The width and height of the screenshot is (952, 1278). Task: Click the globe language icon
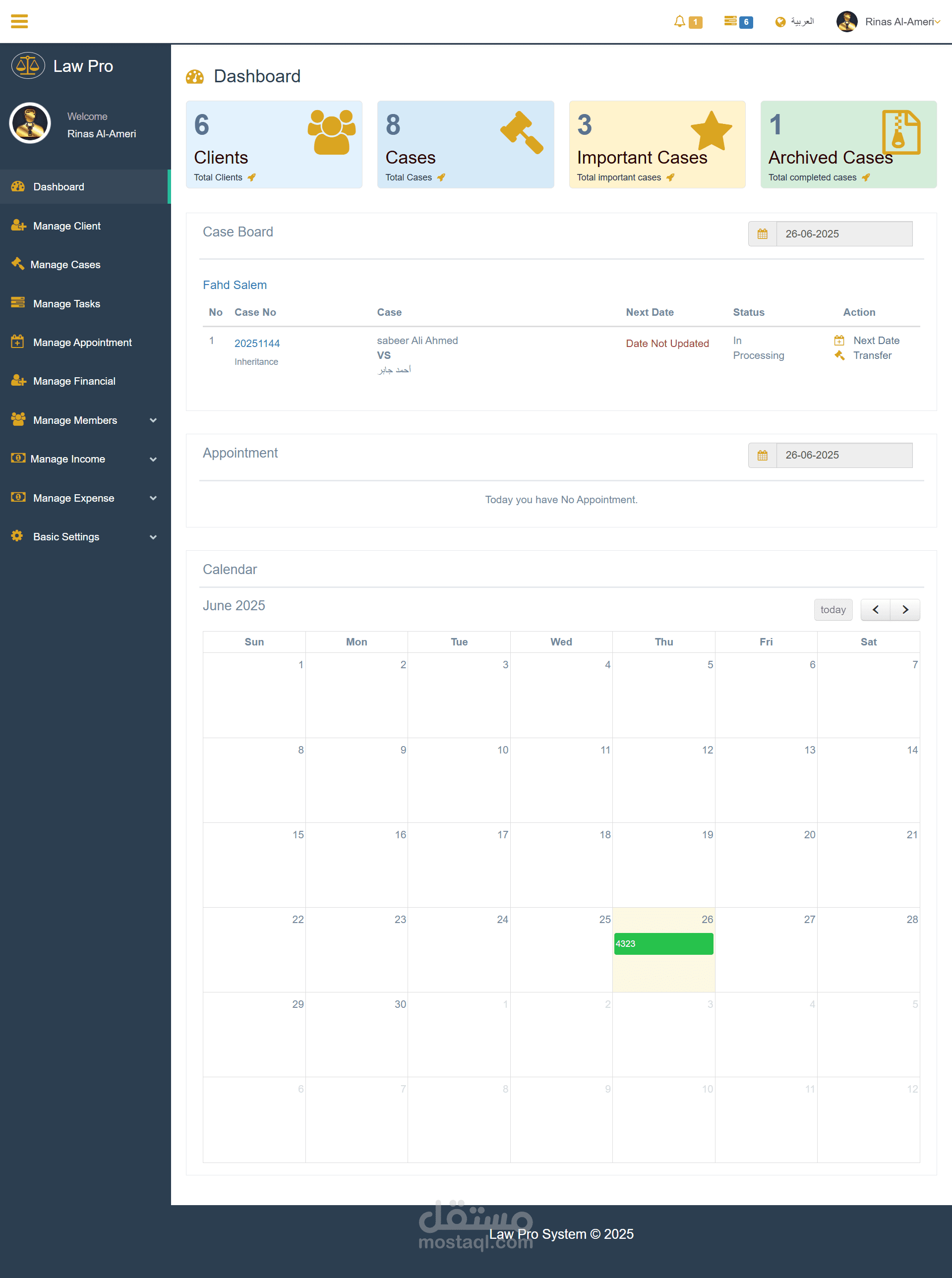click(780, 22)
